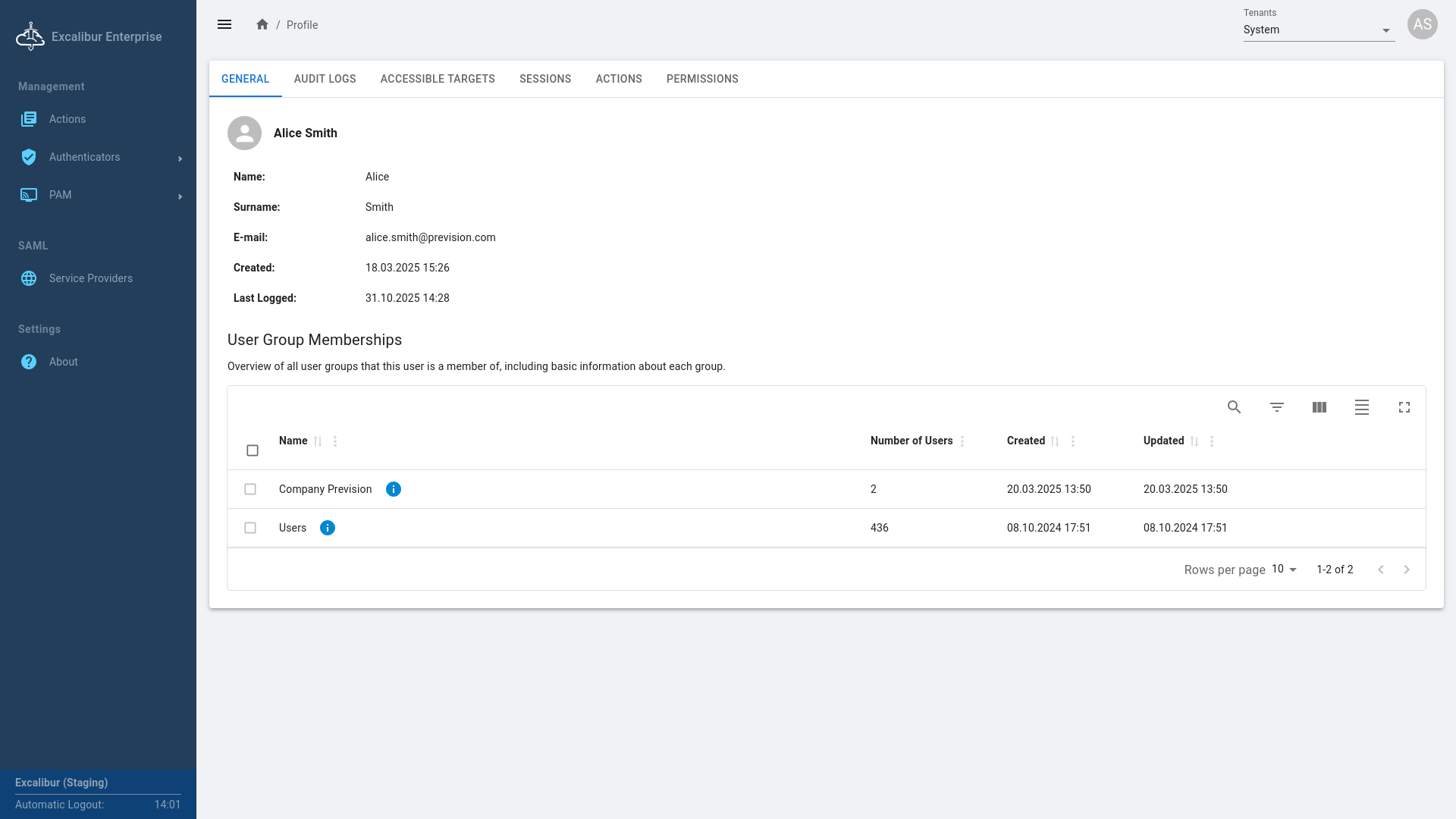
Task: Check the Company Prevision row checkbox
Action: click(x=250, y=489)
